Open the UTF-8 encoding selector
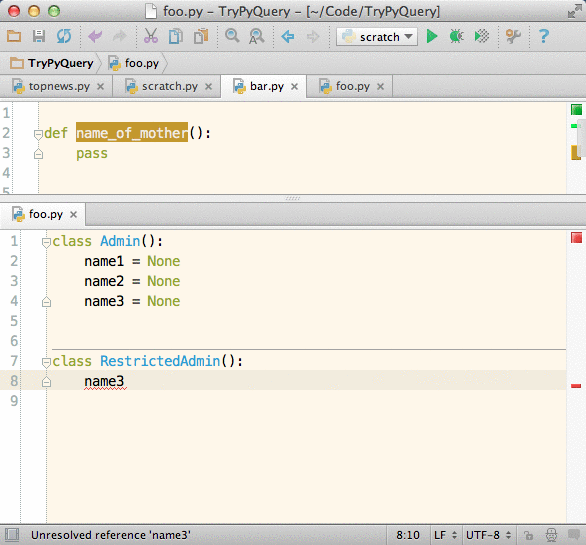This screenshot has height=545, width=586. (488, 535)
